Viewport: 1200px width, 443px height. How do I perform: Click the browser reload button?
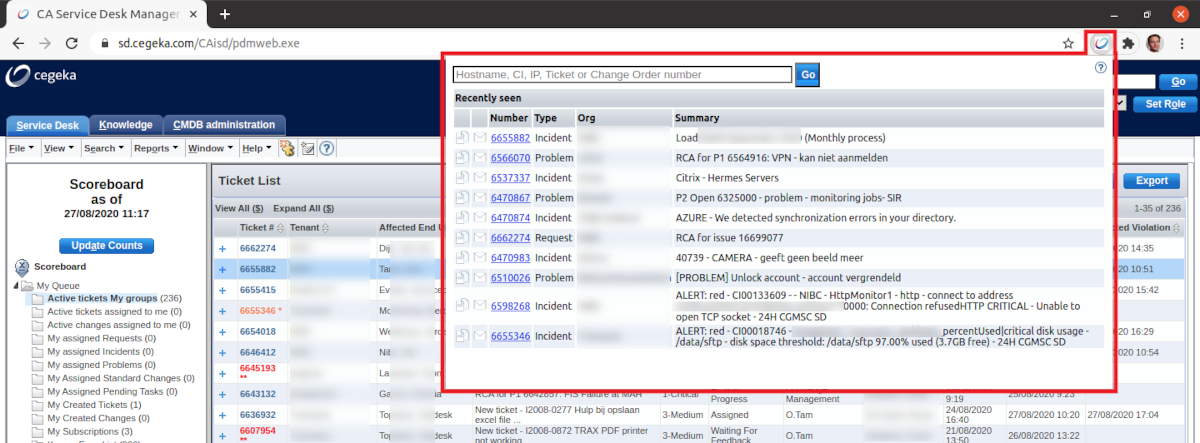[70, 44]
